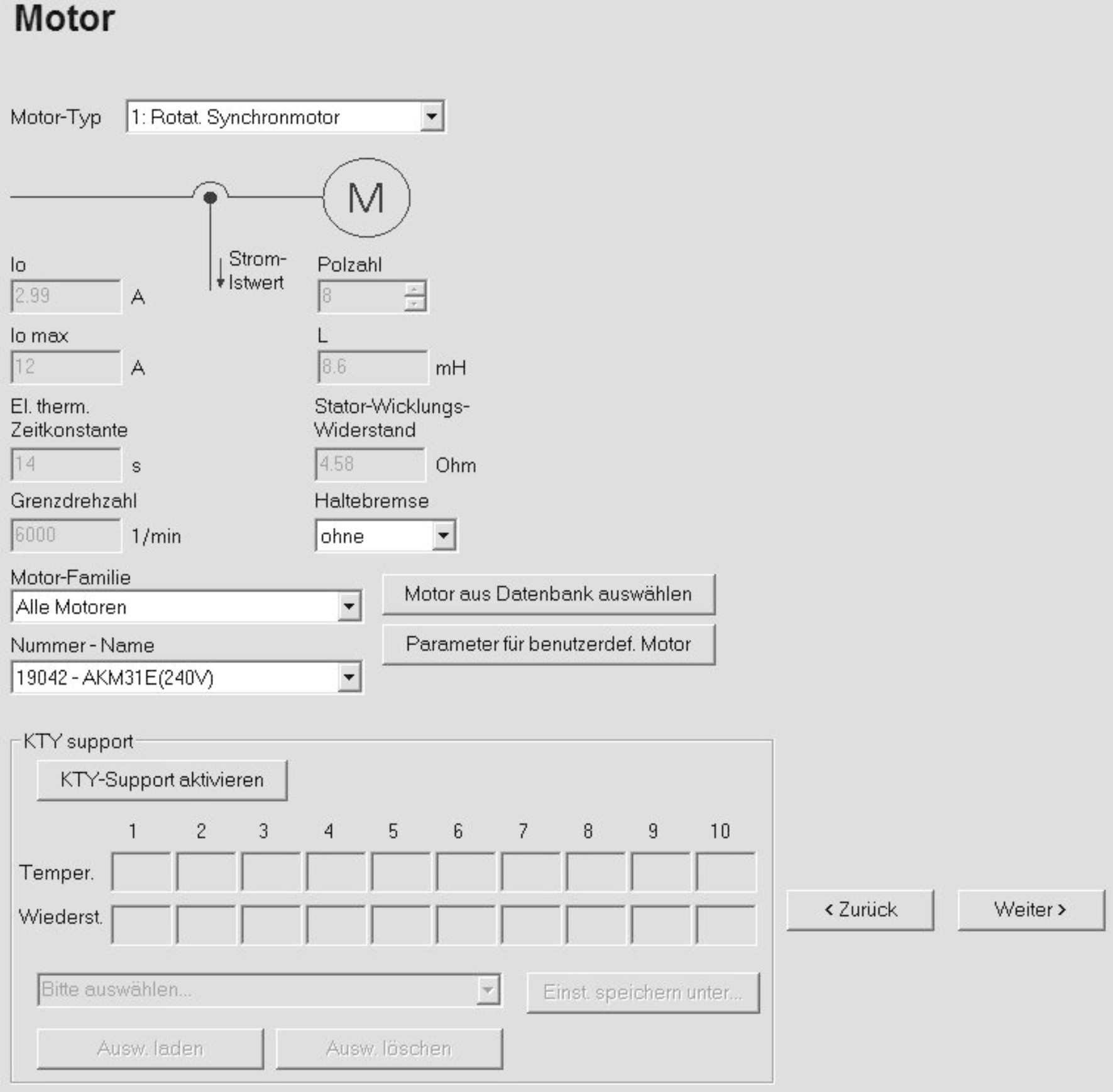The image size is (1113, 1092).
Task: Click the motor M circle symbol
Action: (x=366, y=198)
